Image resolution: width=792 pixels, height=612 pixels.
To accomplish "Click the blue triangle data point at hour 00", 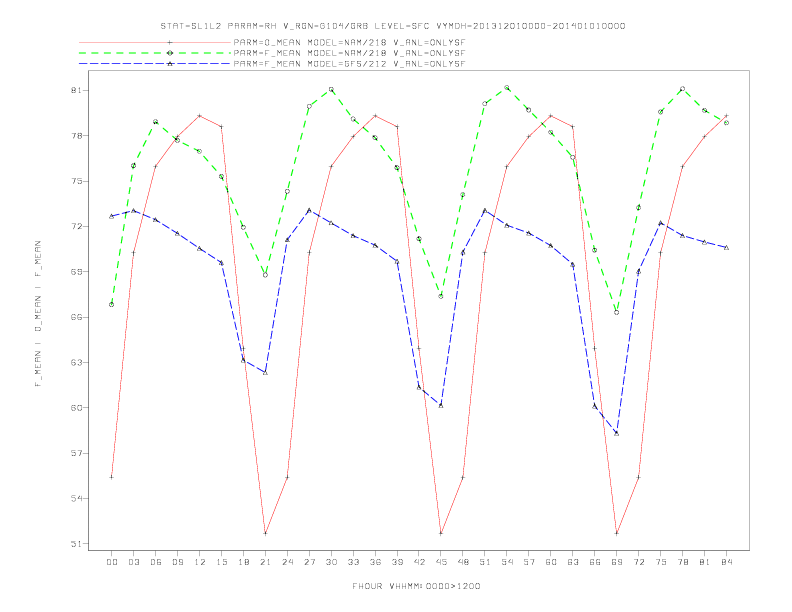I will pos(112,216).
